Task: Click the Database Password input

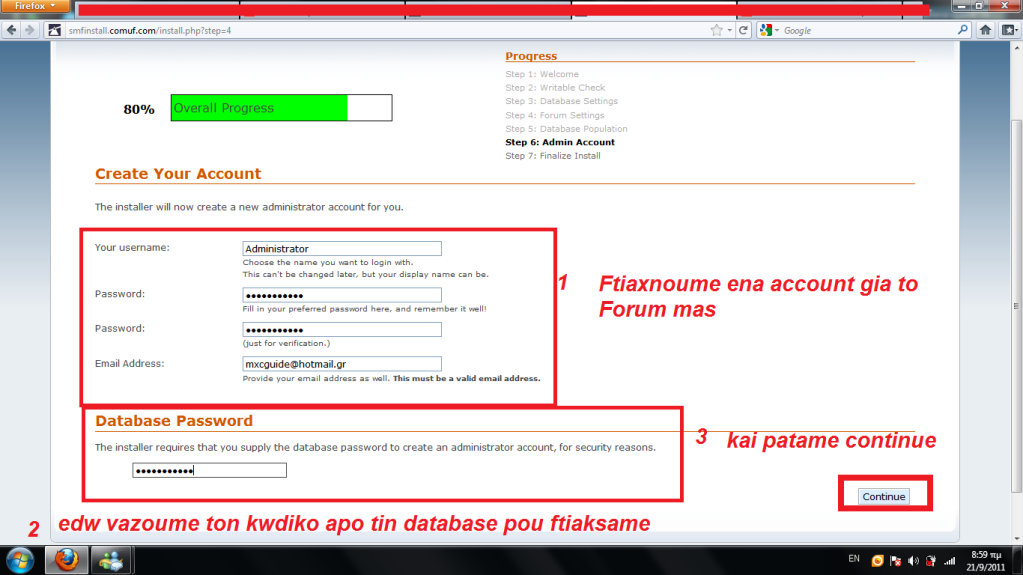Action: (x=209, y=471)
